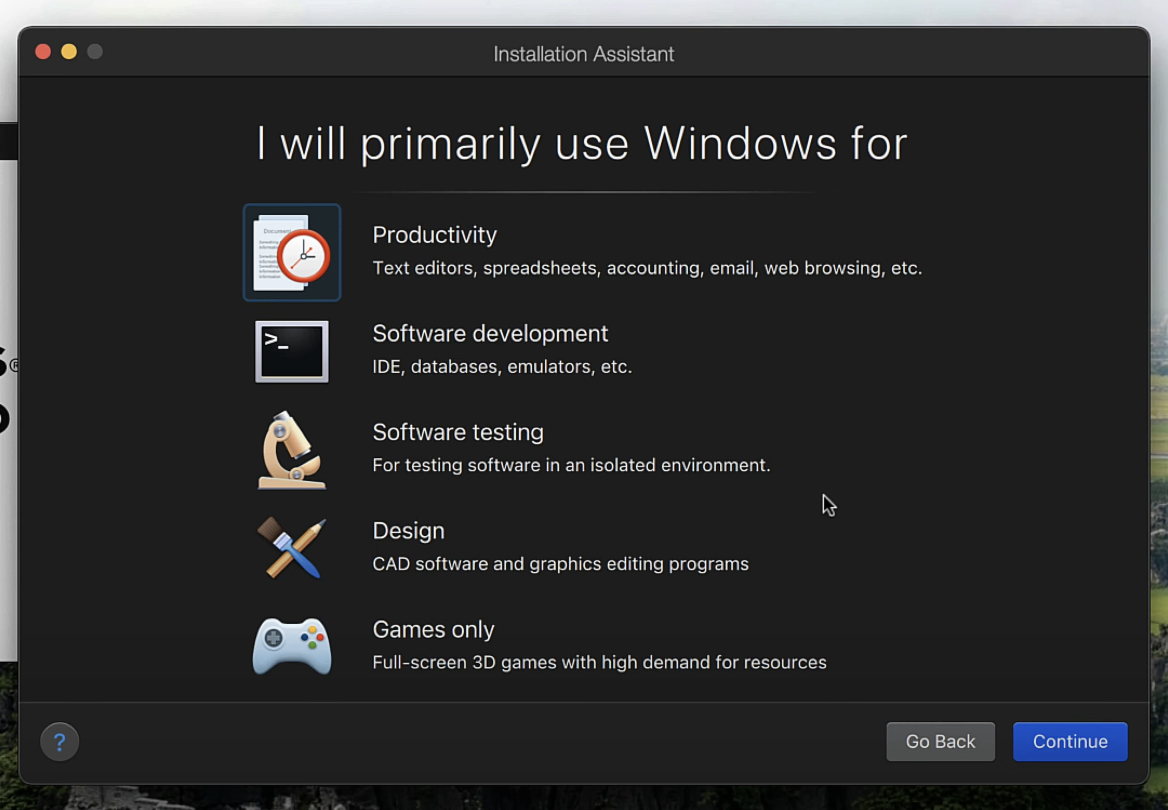Pick the Software testing microscope icon

292,450
